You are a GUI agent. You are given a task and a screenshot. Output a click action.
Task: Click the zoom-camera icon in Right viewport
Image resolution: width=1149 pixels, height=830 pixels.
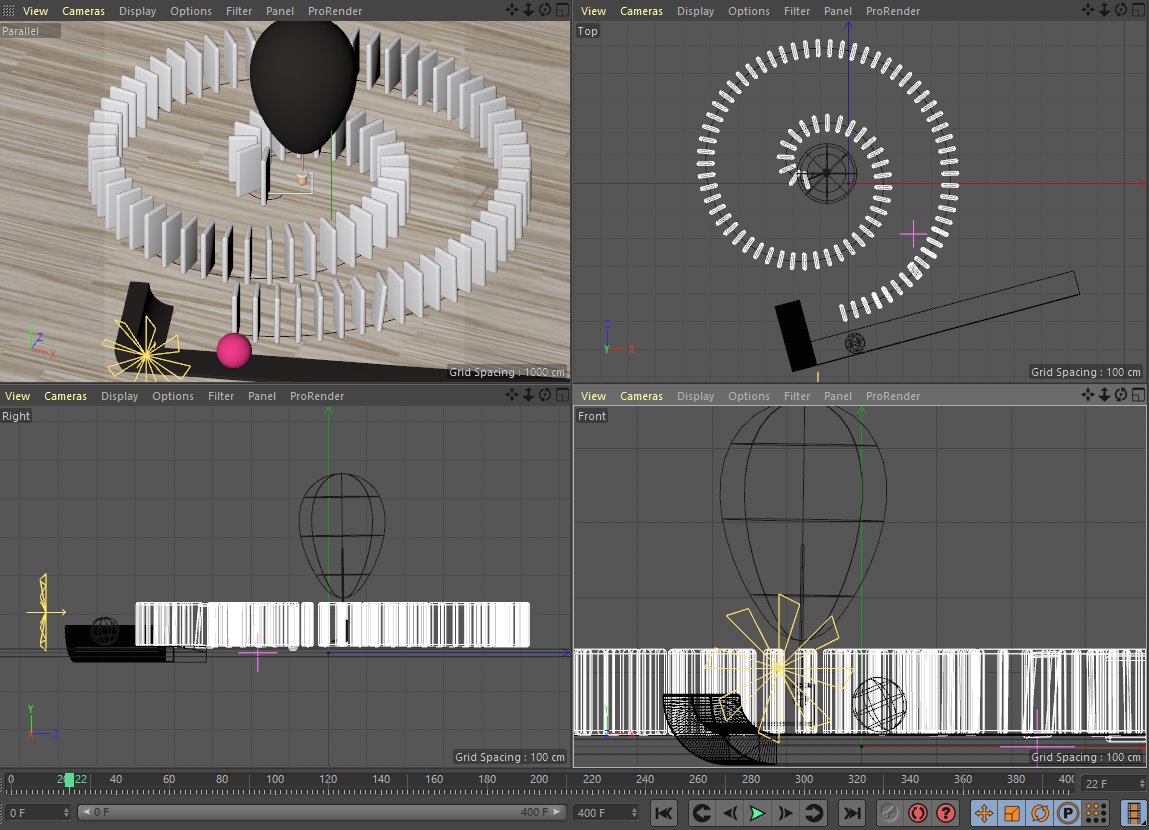pyautogui.click(x=528, y=395)
